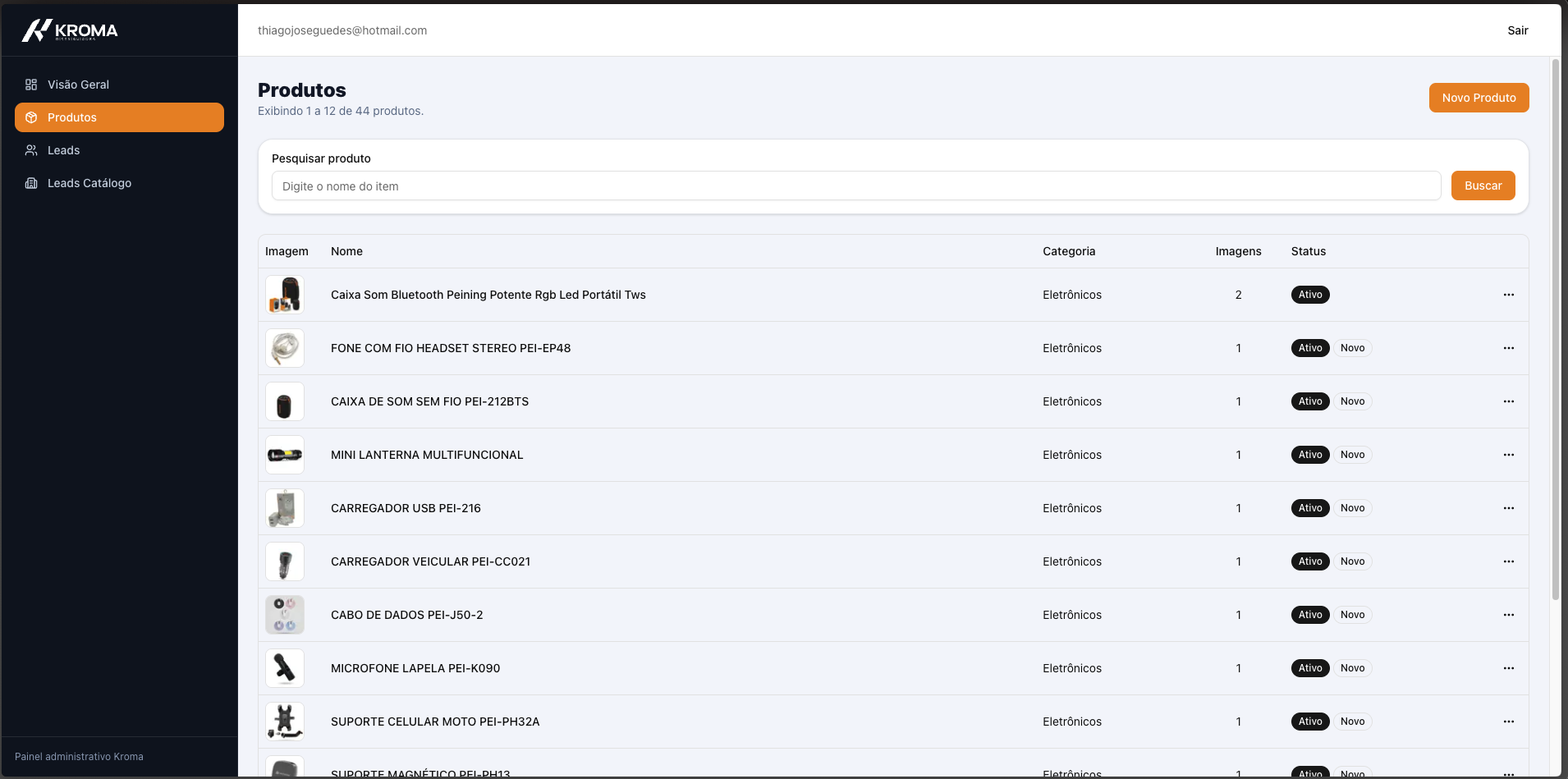Click the Caixa Som Bluetooth product thumbnail

pos(285,295)
